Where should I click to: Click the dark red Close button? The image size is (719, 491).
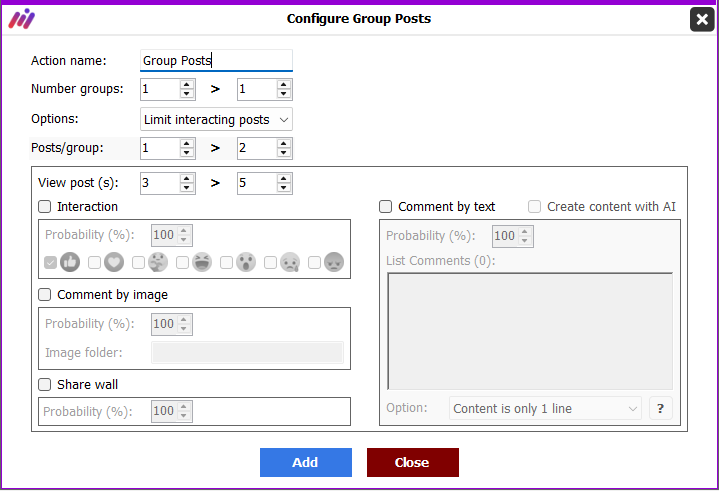[x=413, y=463]
